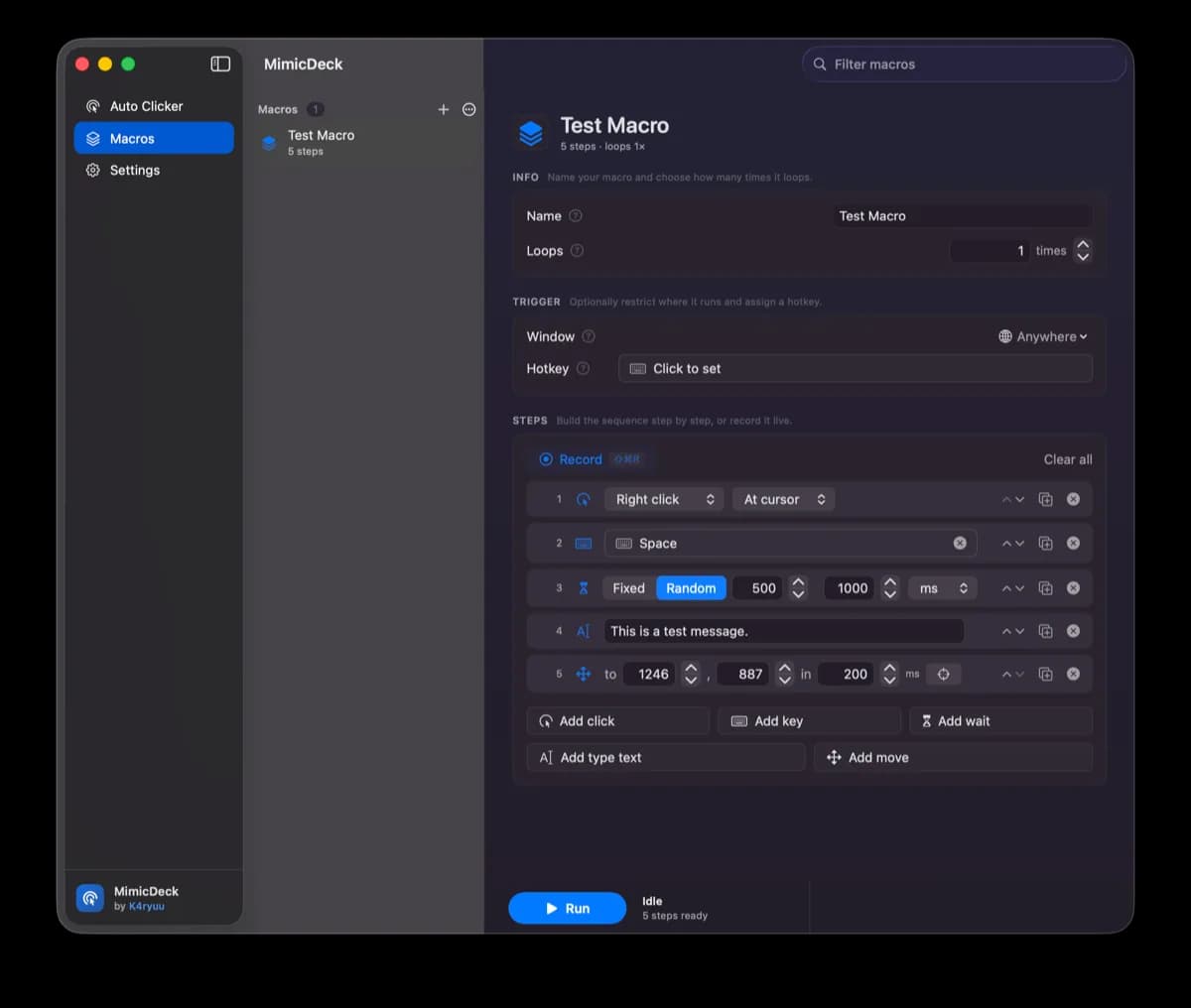1191x1008 pixels.
Task: Reorder step 2 with up/down arrows
Action: tap(1012, 543)
